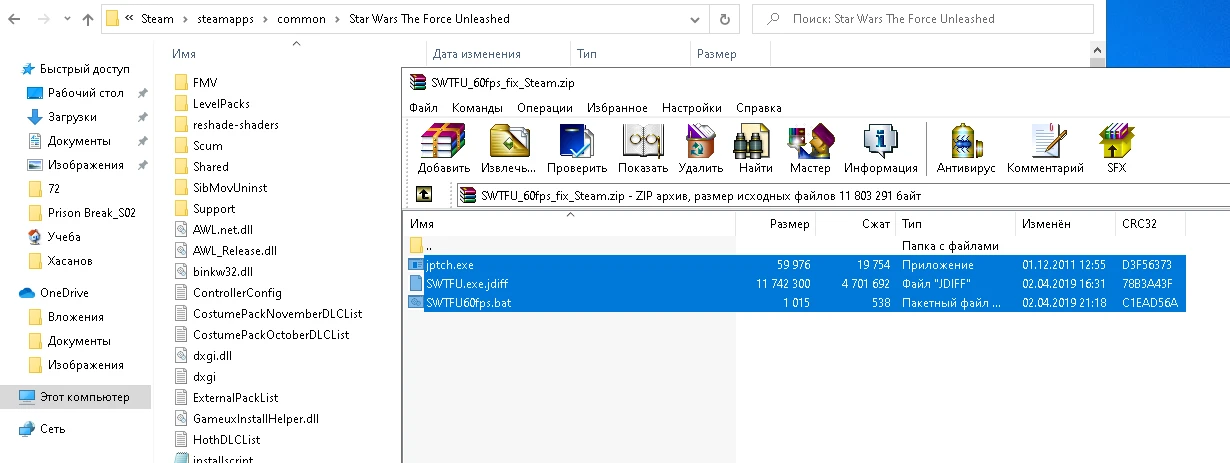Select the binkw32.dll file
The height and width of the screenshot is (463, 1230).
(213, 271)
